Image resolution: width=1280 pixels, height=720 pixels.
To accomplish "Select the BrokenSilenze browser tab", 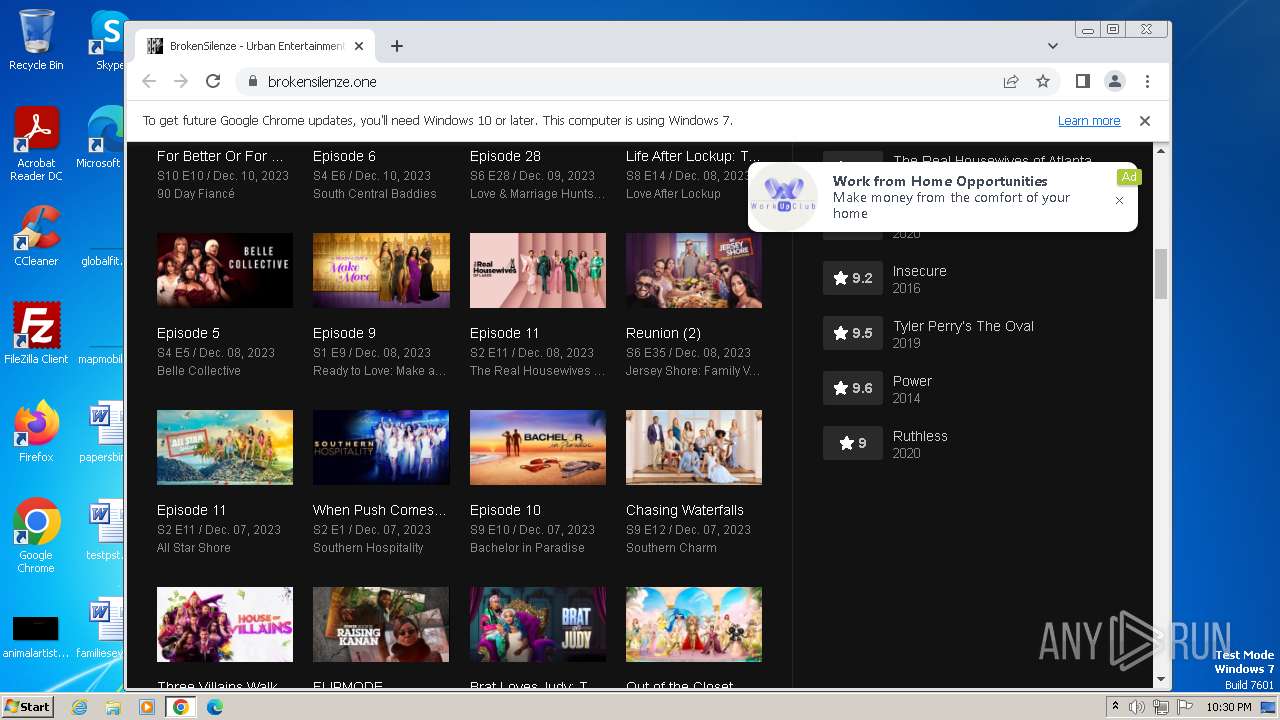I will pos(255,46).
